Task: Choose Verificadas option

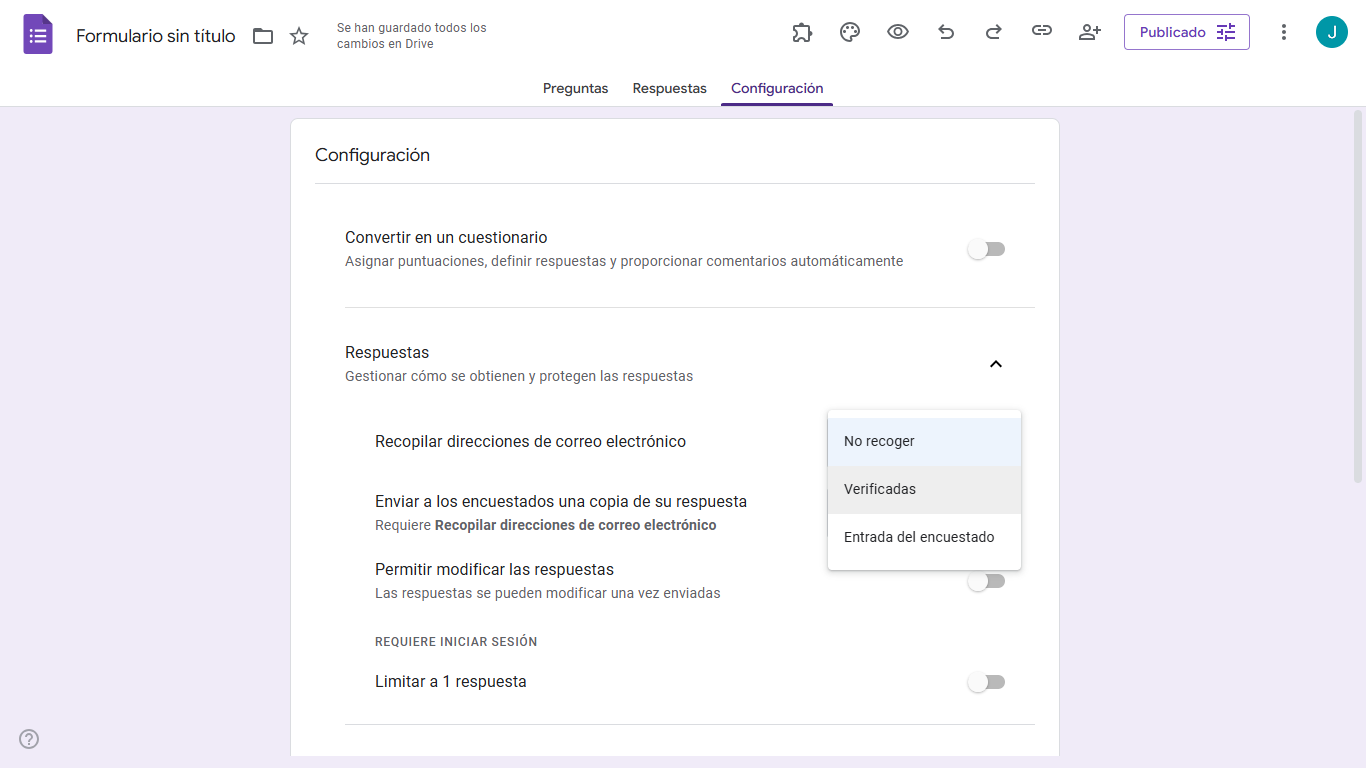Action: coord(924,489)
